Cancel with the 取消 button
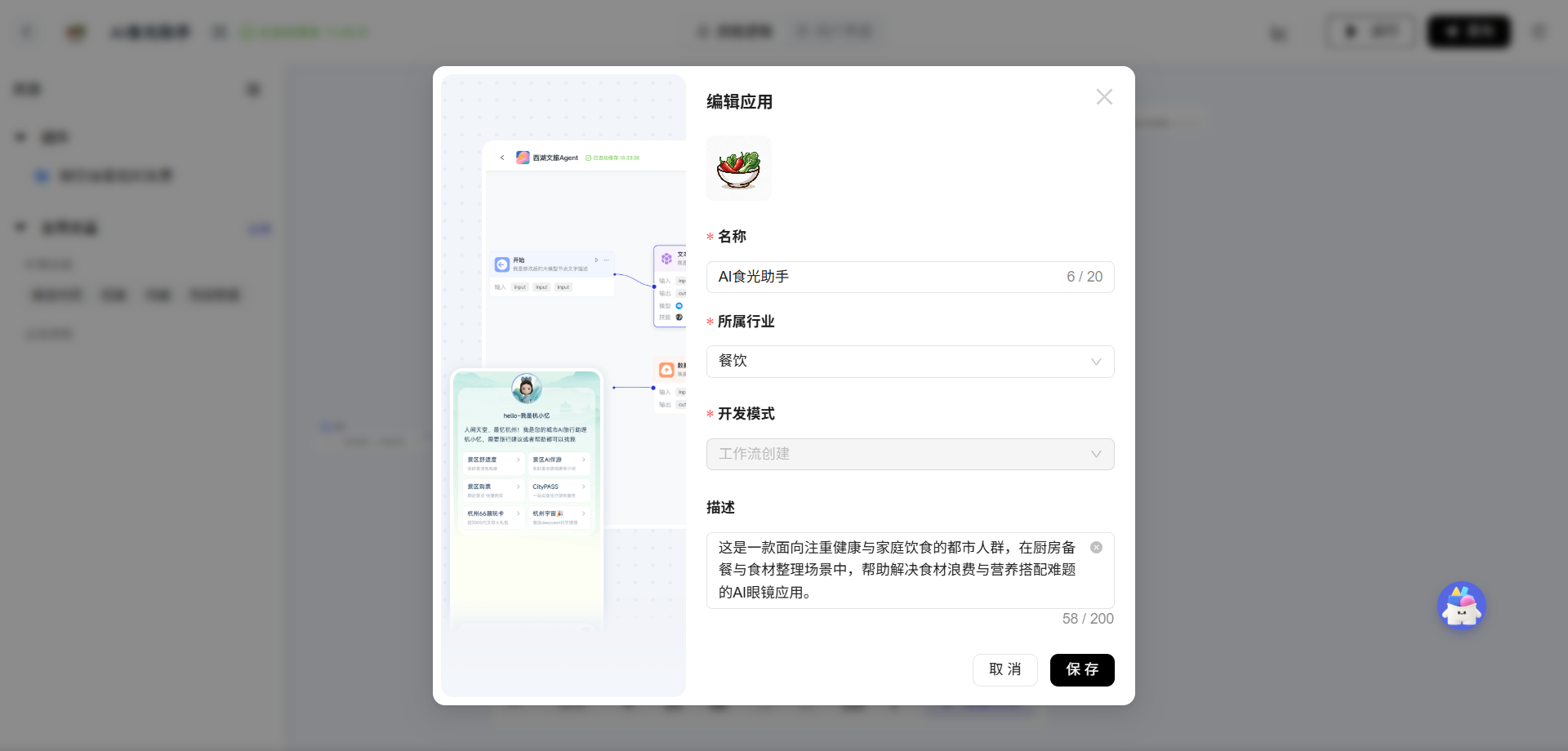The image size is (1568, 751). coord(1004,670)
